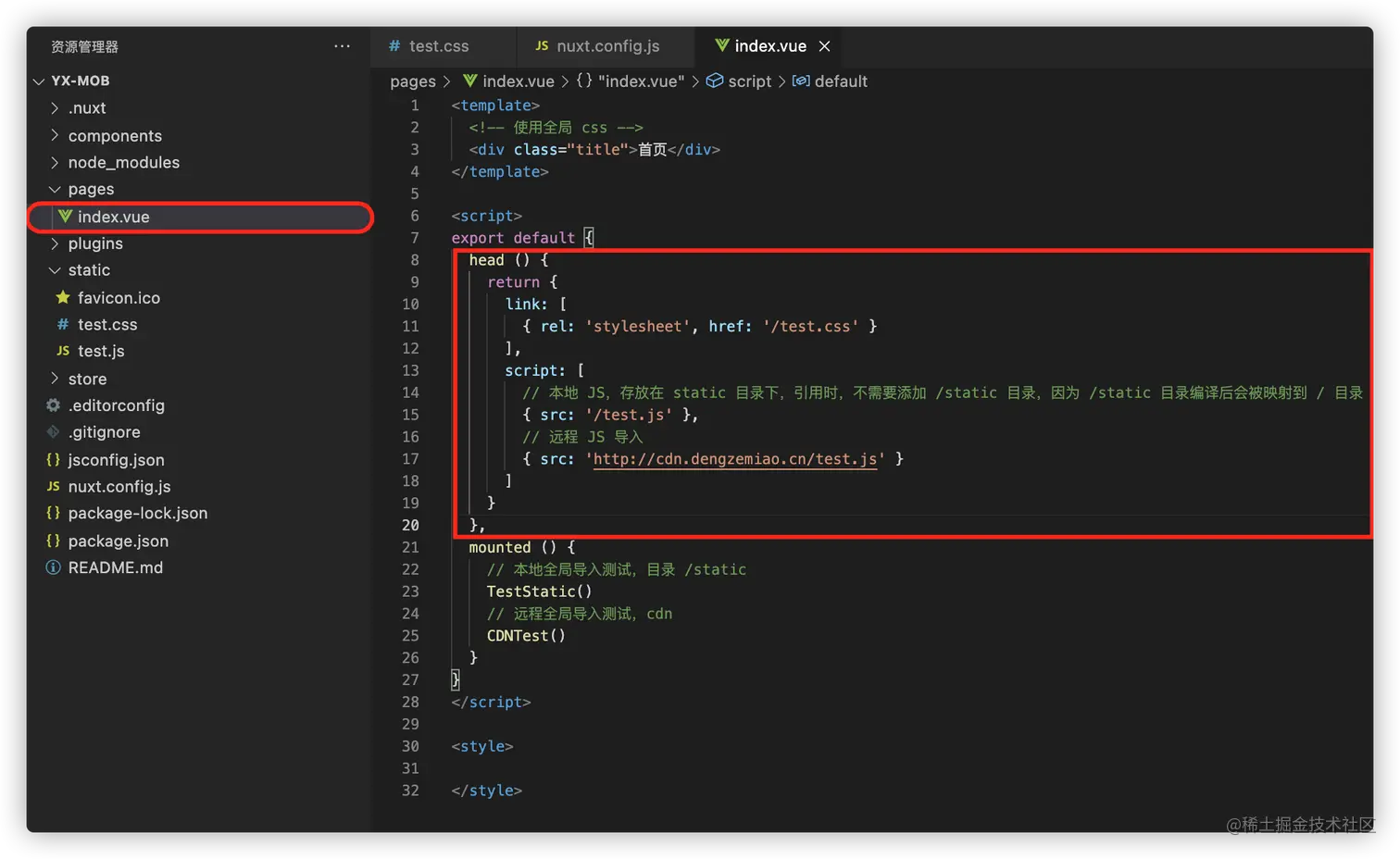This screenshot has width=1400, height=859.
Task: Click the gear icon of .editorconfig
Action: click(53, 405)
